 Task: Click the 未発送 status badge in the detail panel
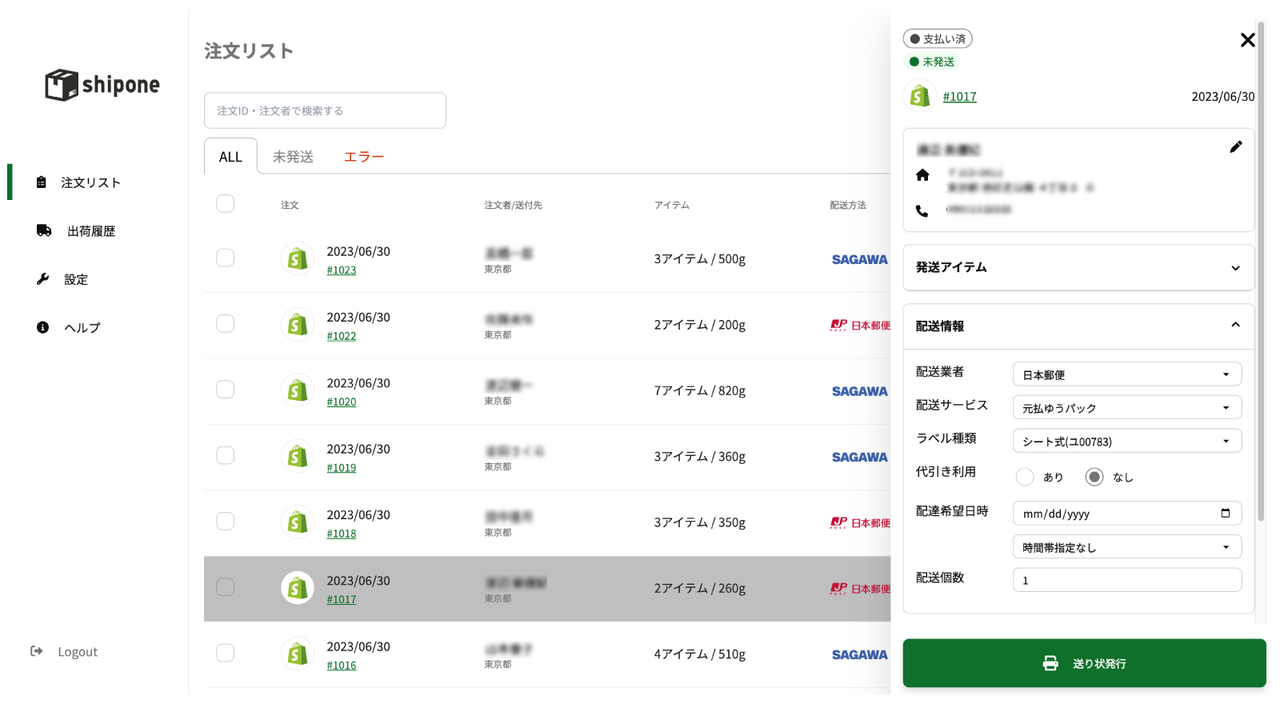(931, 62)
